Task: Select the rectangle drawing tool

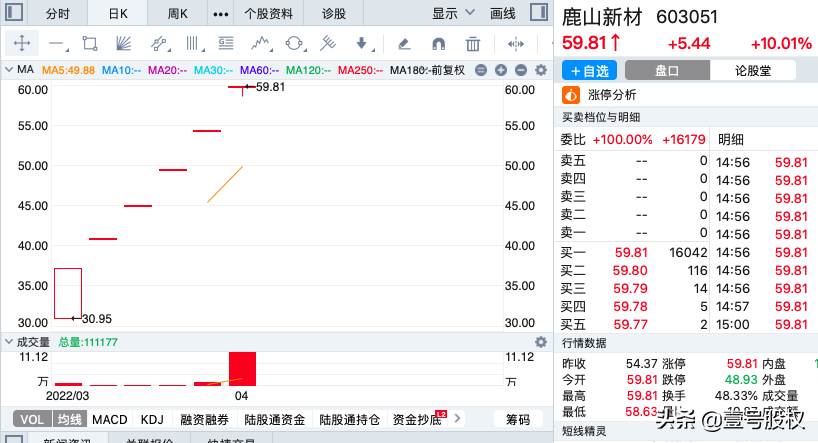Action: tap(90, 43)
